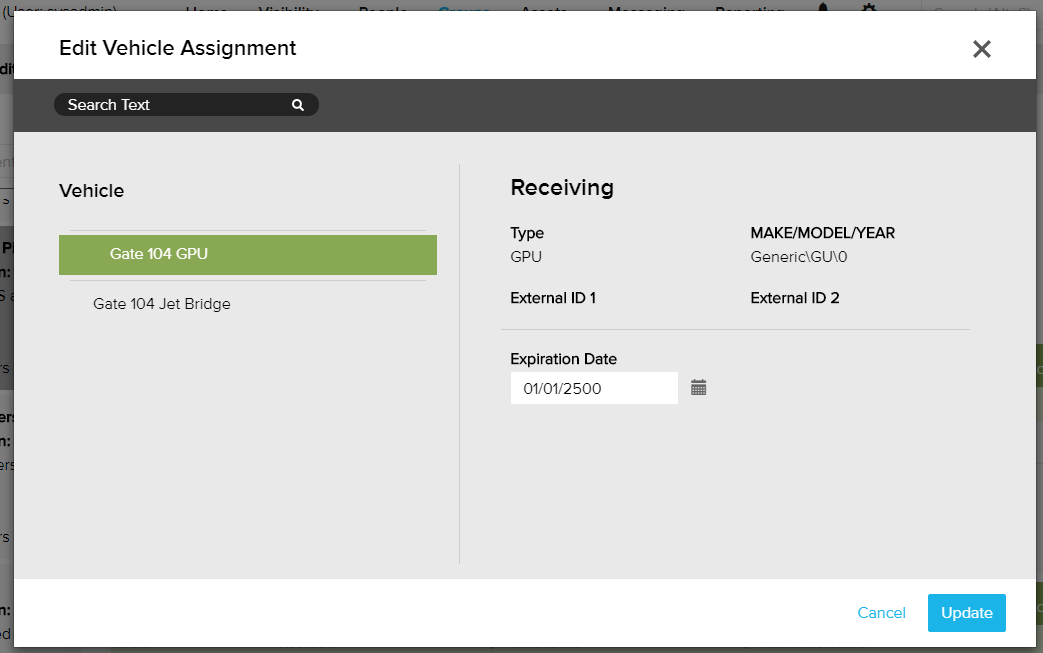The width and height of the screenshot is (1043, 653).
Task: Click the Cancel link
Action: (881, 613)
